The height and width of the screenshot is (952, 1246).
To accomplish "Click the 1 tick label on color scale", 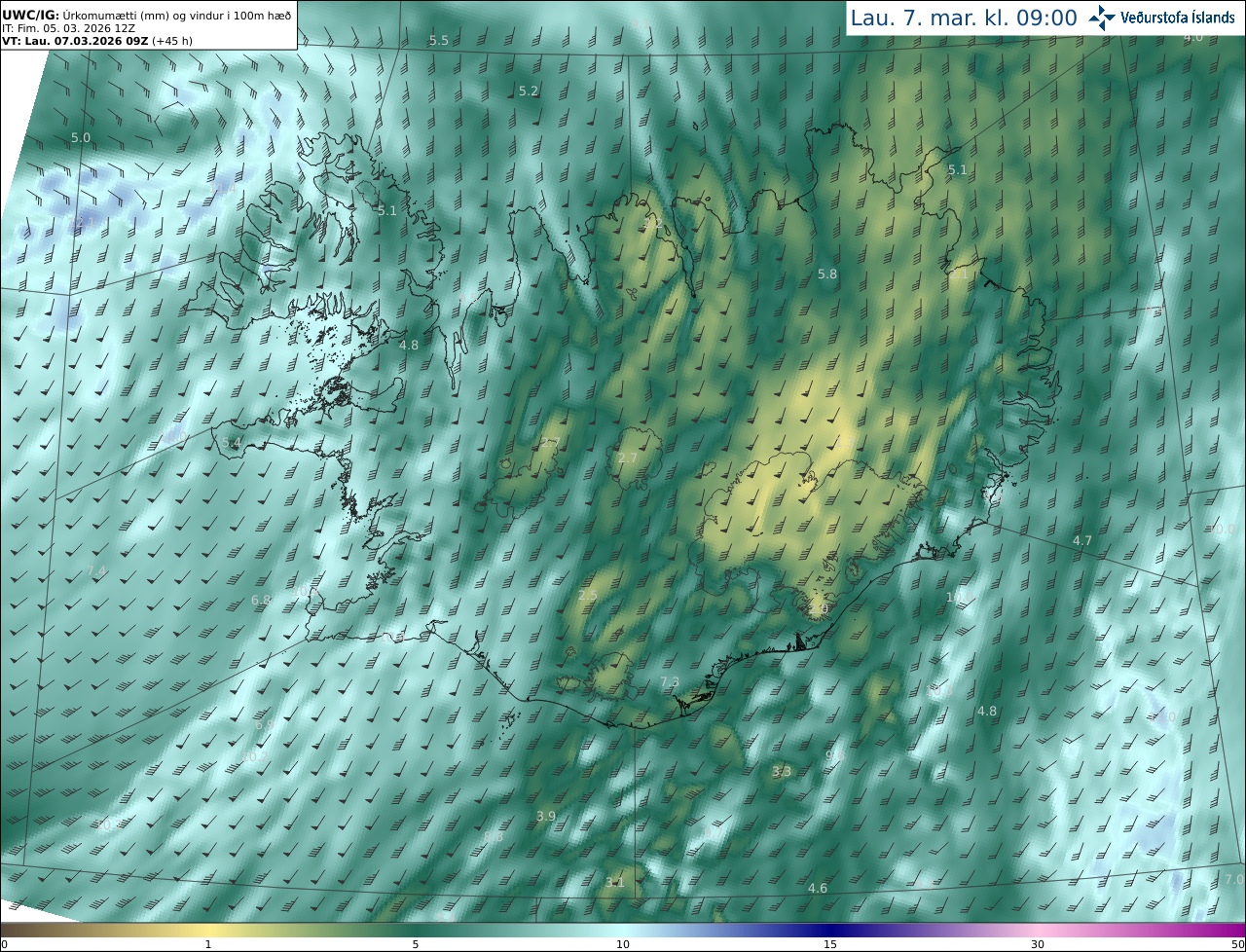I will pyautogui.click(x=208, y=944).
